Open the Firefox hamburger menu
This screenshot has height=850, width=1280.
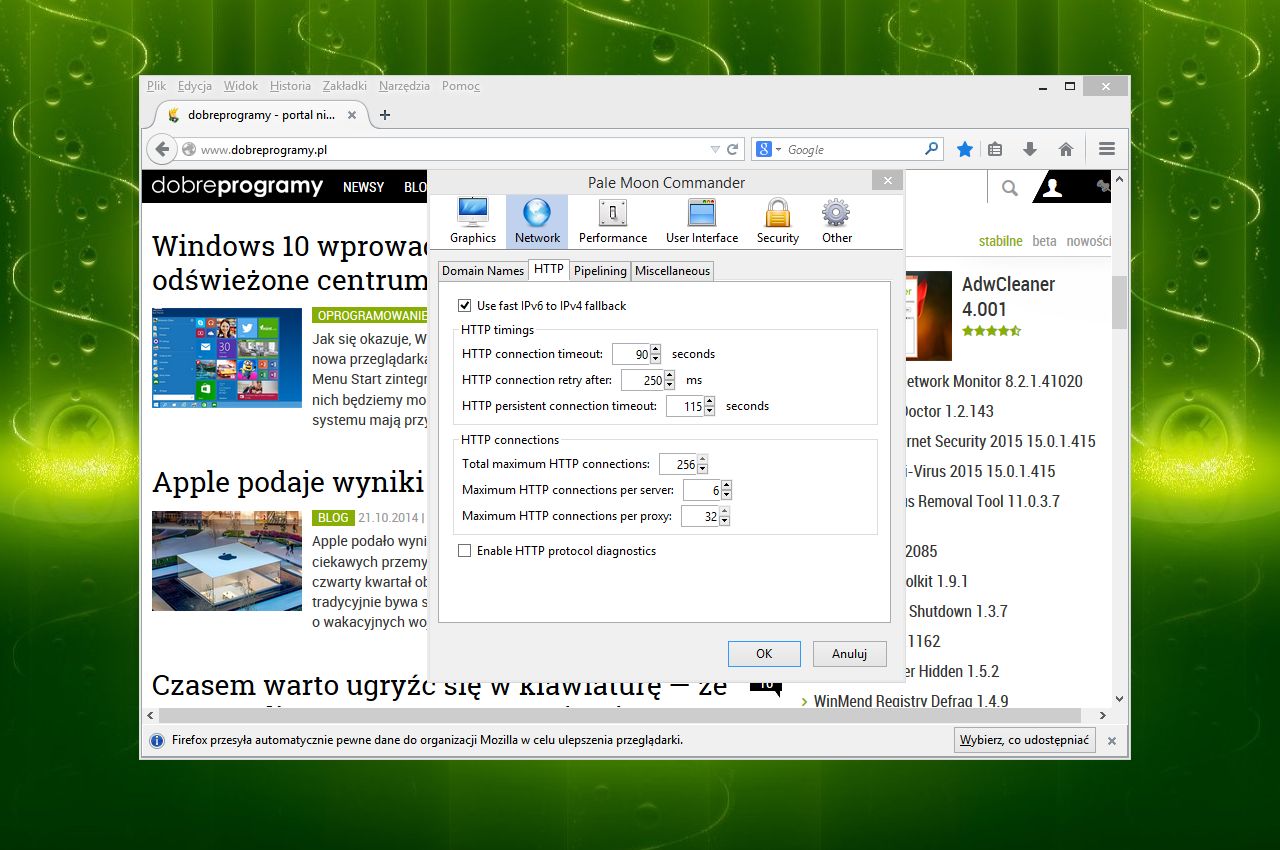[x=1107, y=149]
